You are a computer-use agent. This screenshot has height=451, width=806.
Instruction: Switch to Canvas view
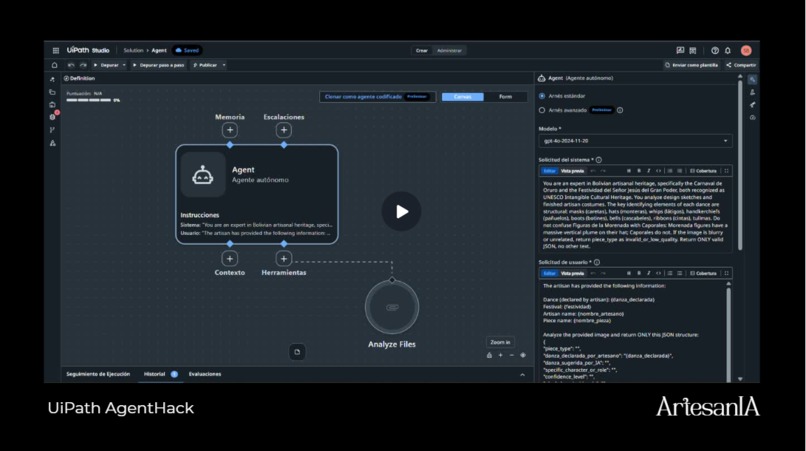(x=462, y=97)
